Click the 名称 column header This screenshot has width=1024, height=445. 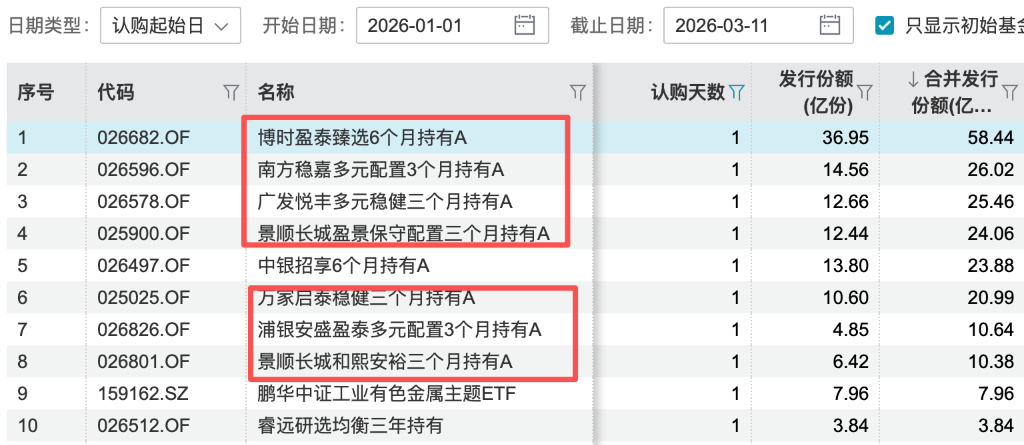click(276, 92)
